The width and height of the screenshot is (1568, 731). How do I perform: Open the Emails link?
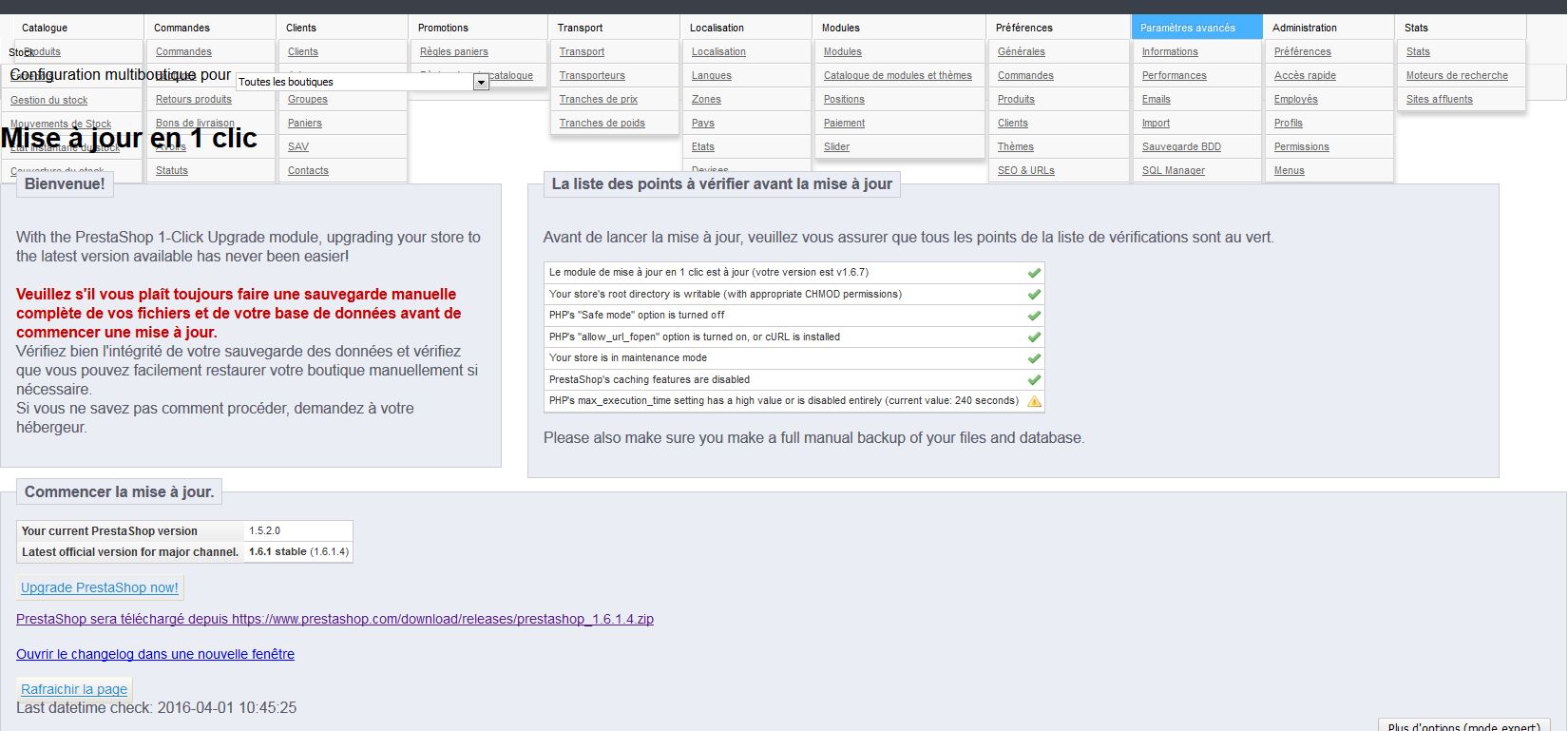[1157, 99]
